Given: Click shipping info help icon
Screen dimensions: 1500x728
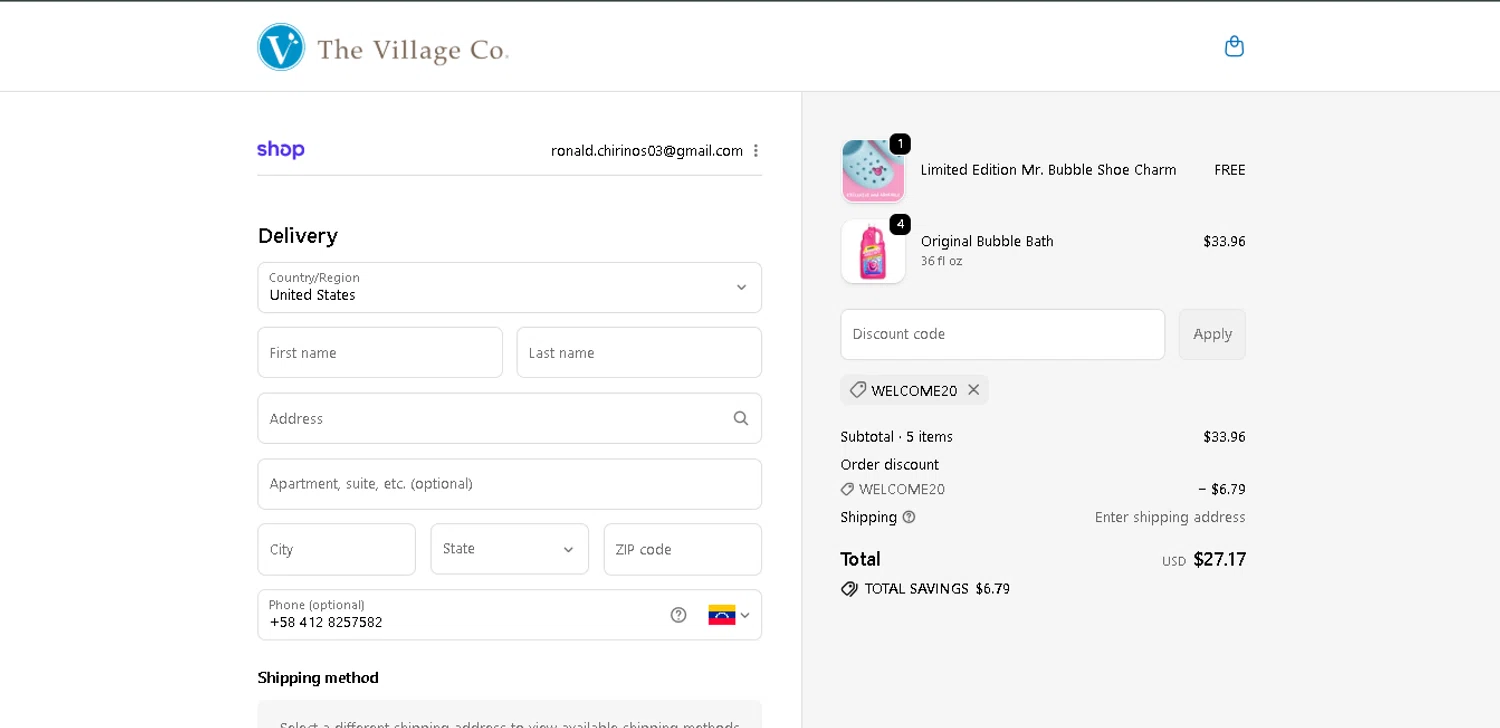Looking at the screenshot, I should click(909, 517).
